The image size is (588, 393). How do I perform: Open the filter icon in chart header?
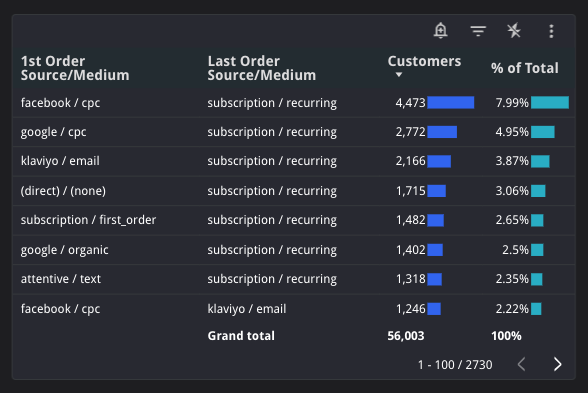478,31
